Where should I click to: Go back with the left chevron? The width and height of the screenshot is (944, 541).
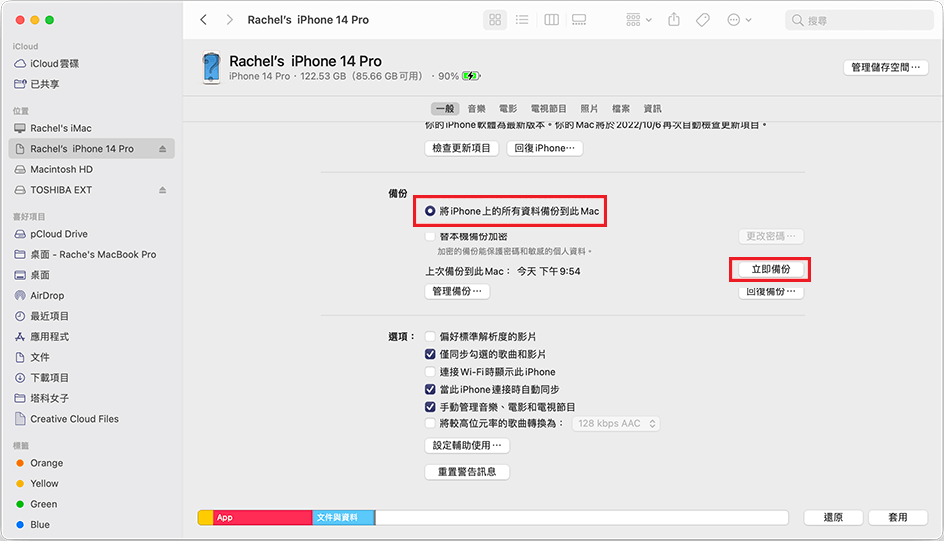point(203,20)
